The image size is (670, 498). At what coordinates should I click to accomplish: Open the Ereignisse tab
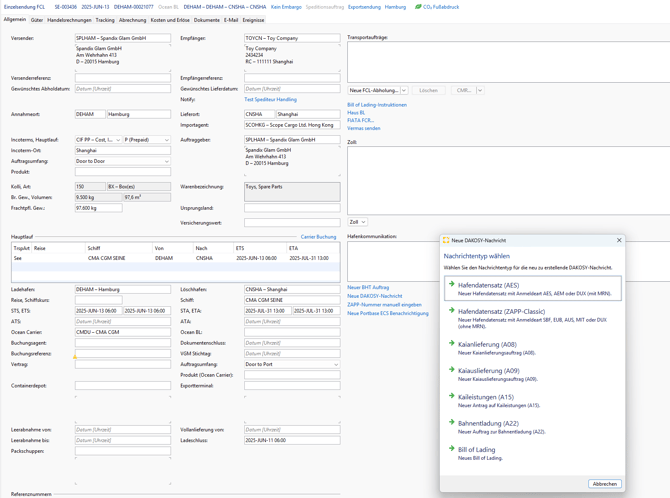pos(253,20)
